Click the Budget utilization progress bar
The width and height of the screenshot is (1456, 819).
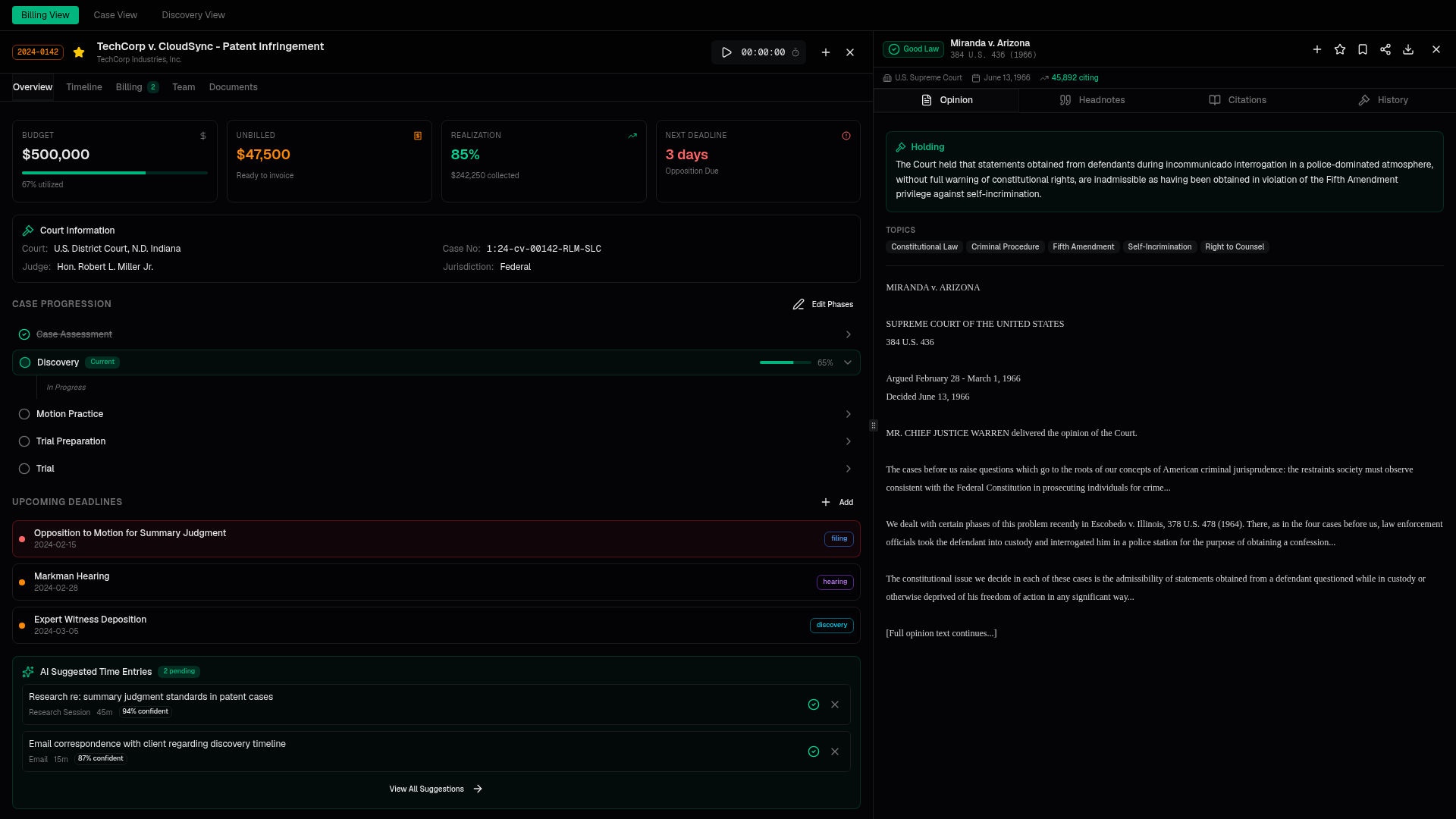coord(115,173)
